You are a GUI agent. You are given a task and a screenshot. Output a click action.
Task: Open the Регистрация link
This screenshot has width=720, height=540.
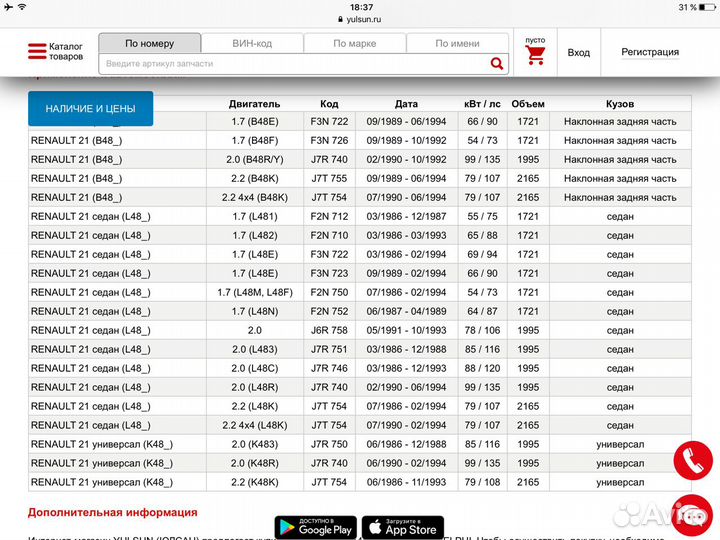(650, 52)
